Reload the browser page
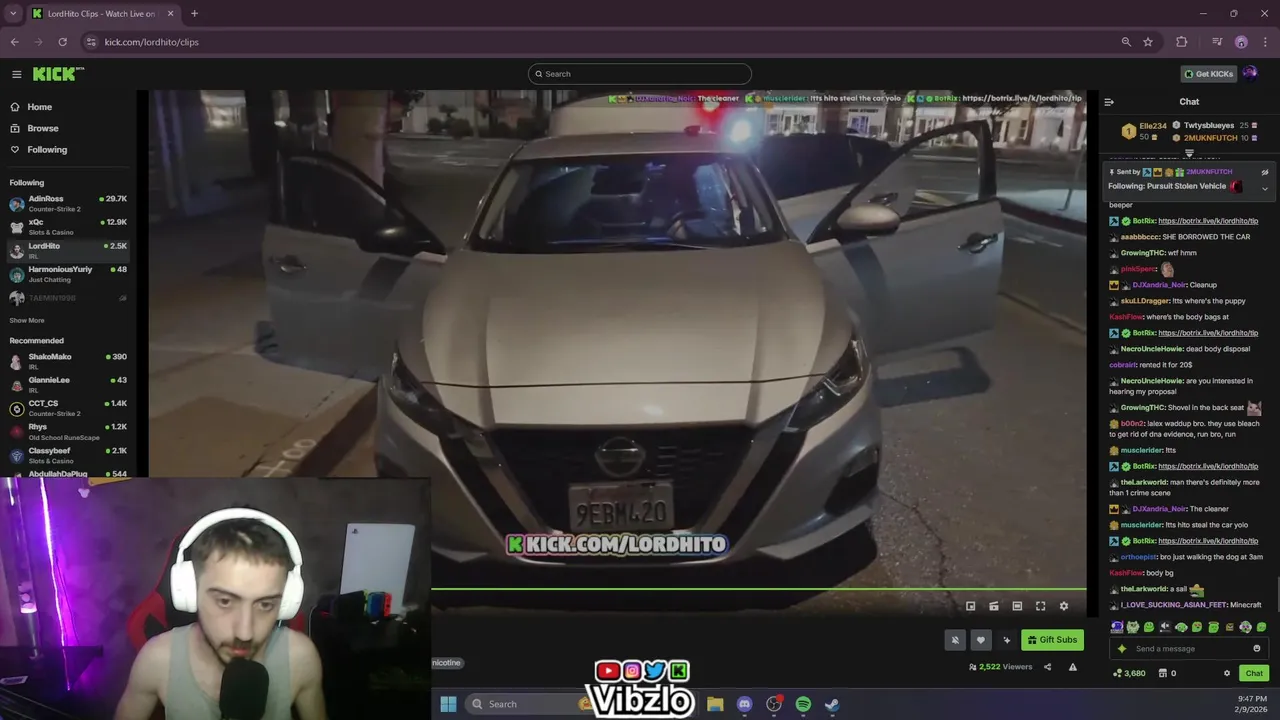Screen dimensions: 1280x720 [x=62, y=42]
